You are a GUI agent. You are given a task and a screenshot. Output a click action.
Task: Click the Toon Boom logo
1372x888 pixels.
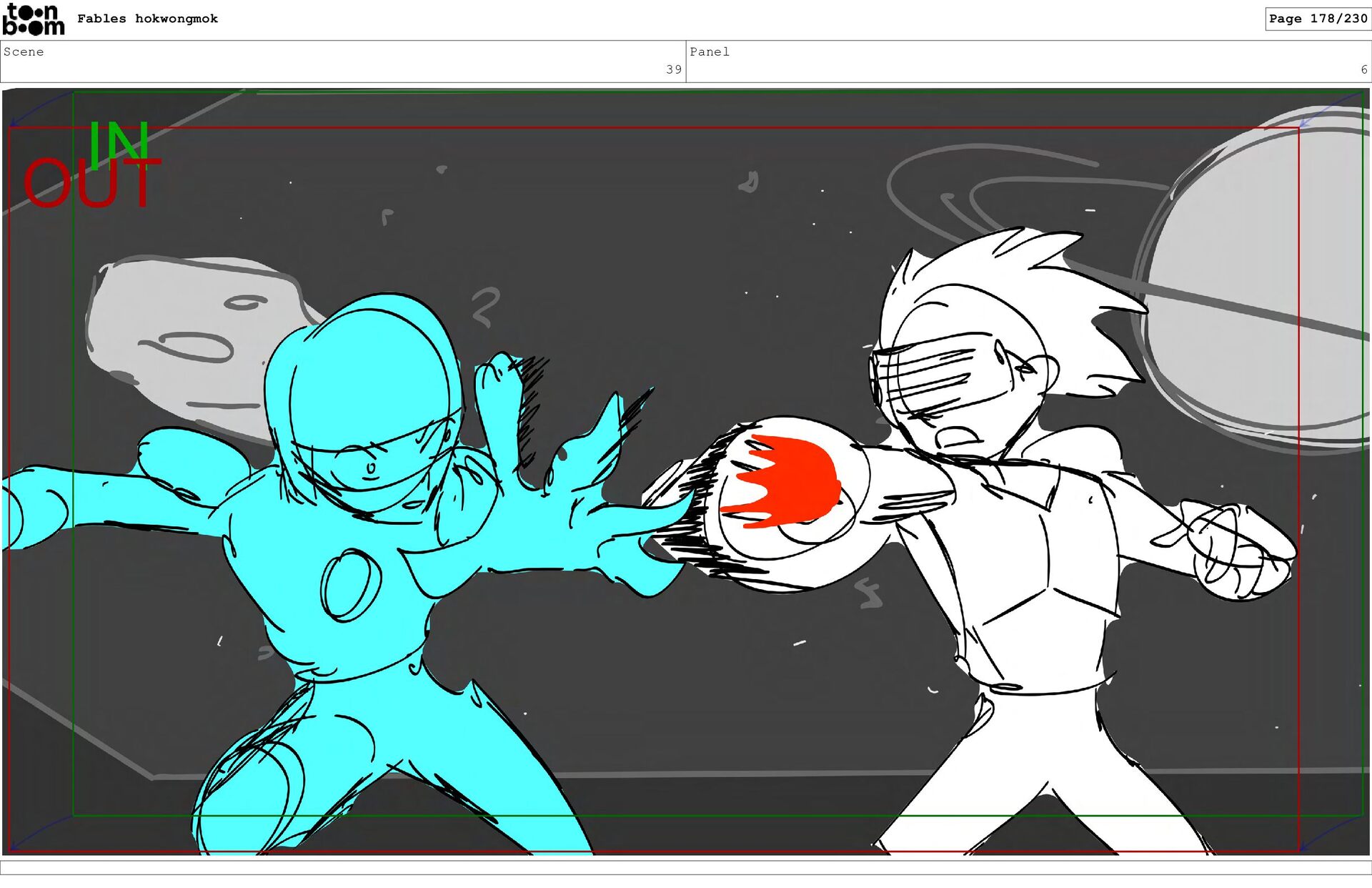[x=33, y=19]
